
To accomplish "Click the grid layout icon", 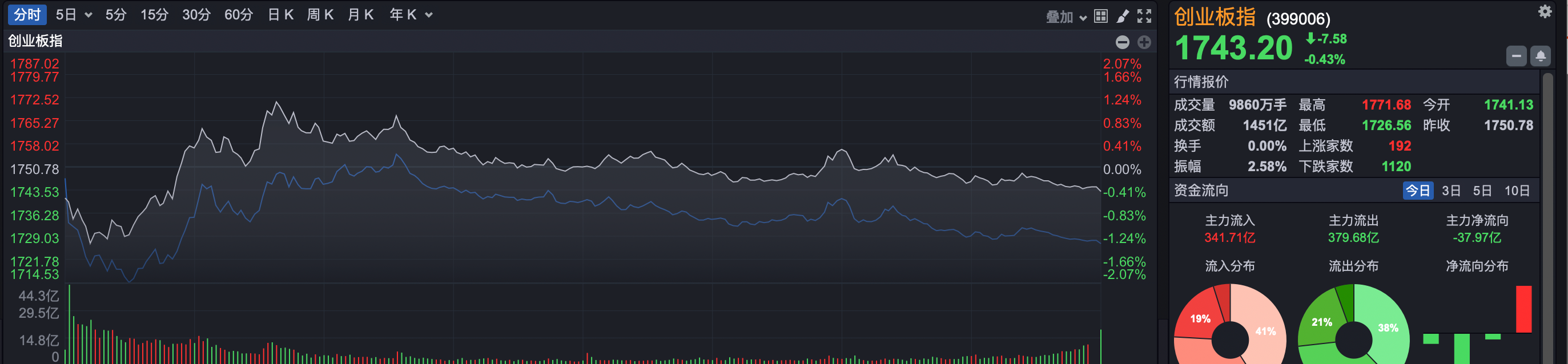I will 1100,17.
